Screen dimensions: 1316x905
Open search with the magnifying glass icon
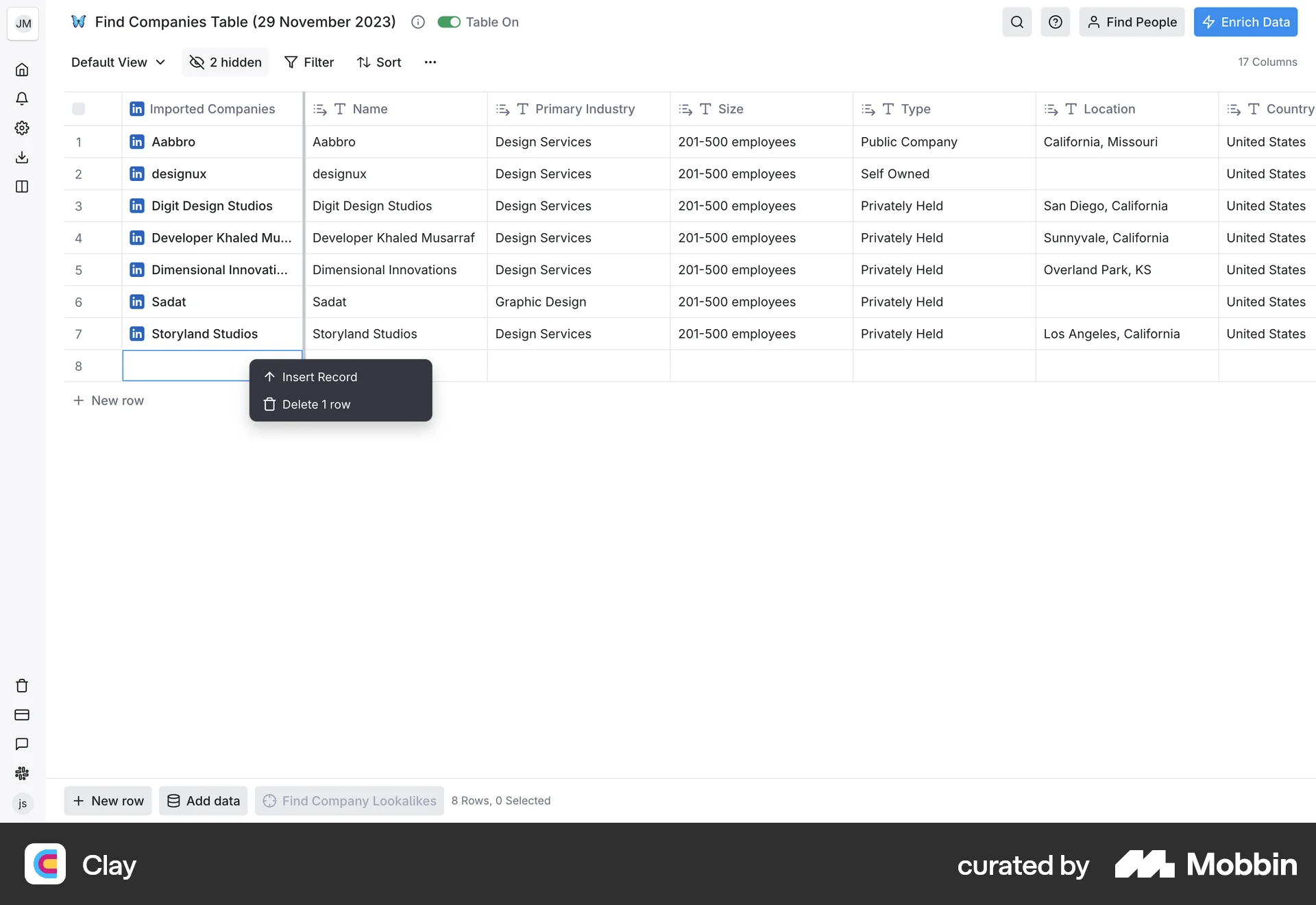[1017, 22]
